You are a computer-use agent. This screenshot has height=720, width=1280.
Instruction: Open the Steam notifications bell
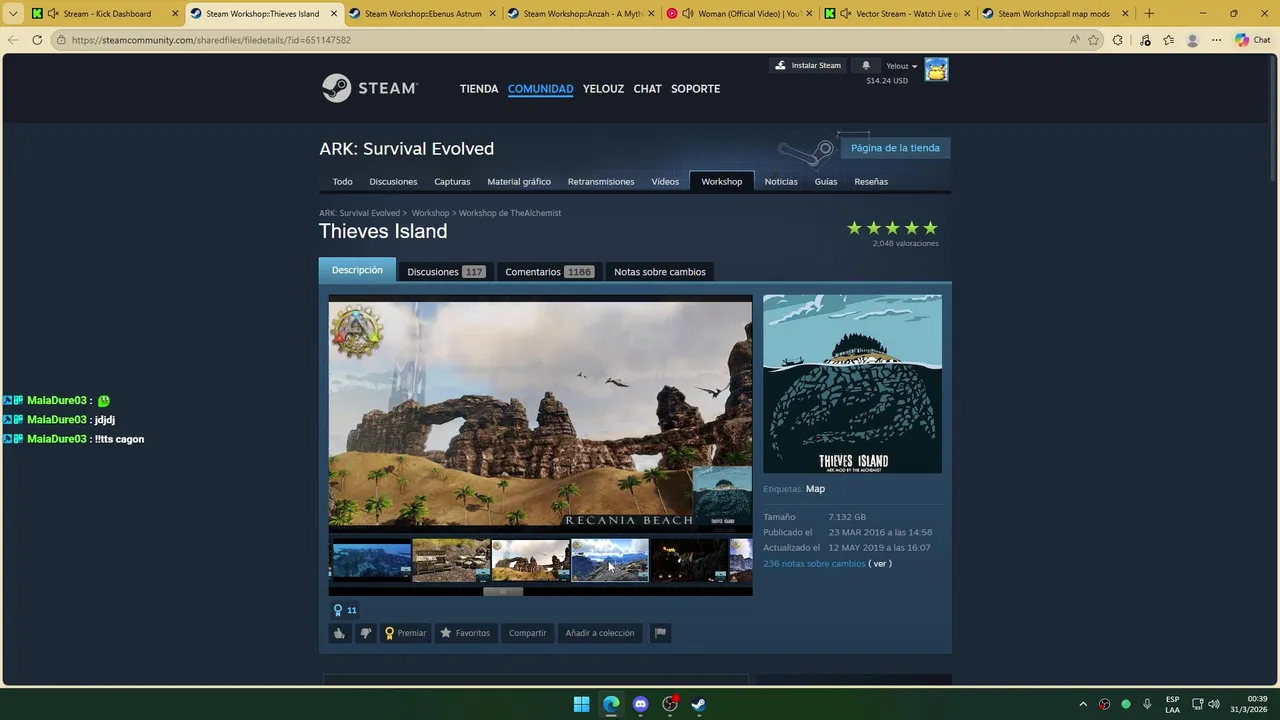866,65
